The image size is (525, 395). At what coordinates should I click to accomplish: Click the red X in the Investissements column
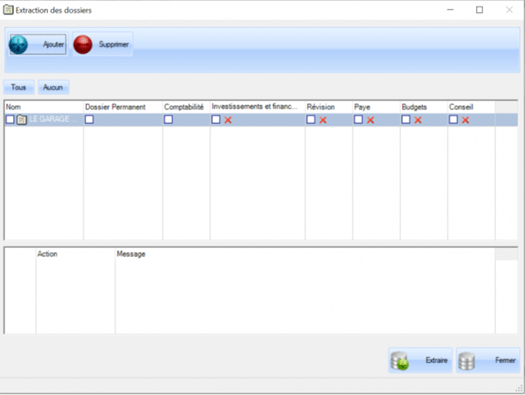pyautogui.click(x=228, y=120)
